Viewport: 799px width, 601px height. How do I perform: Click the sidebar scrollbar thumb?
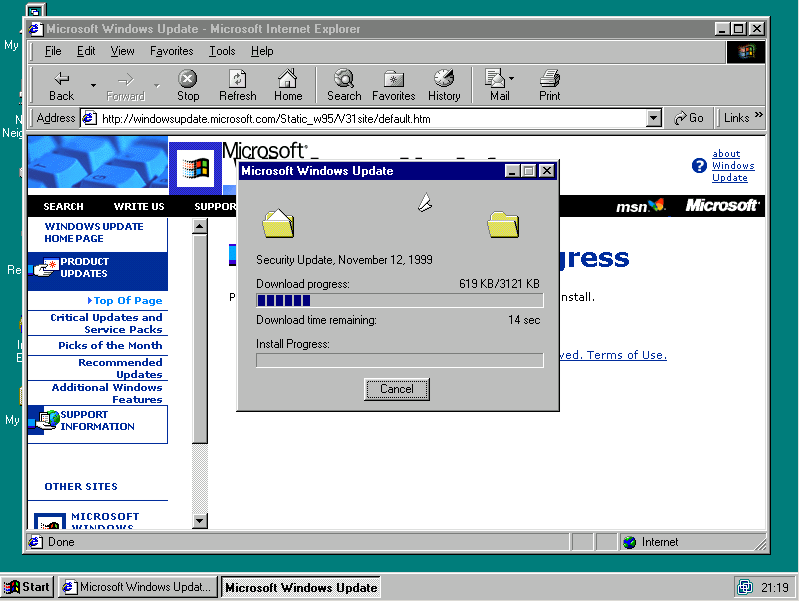[200, 339]
